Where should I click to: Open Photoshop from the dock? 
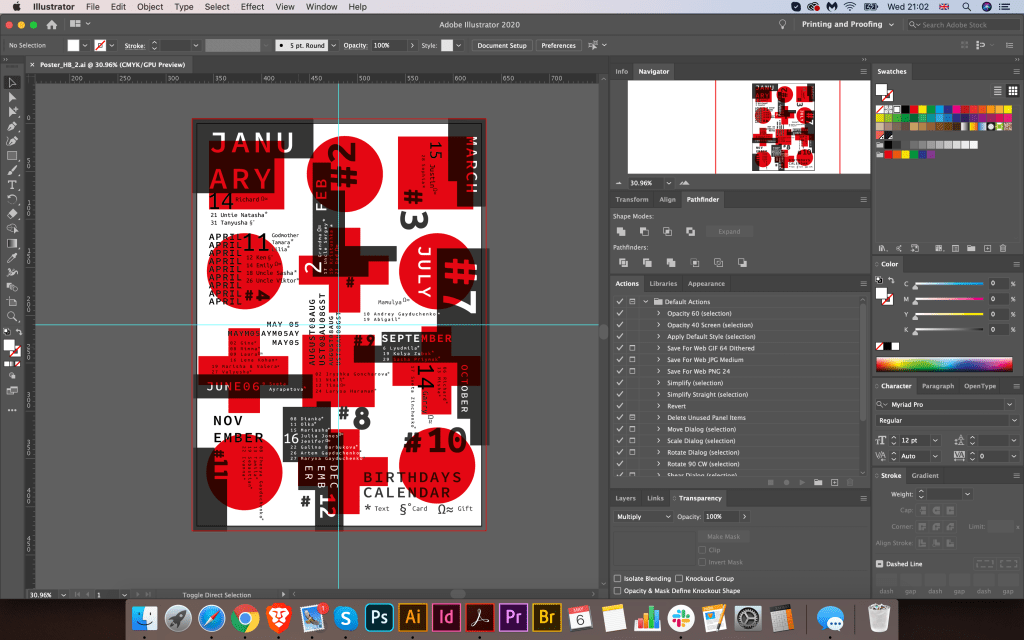pos(379,616)
